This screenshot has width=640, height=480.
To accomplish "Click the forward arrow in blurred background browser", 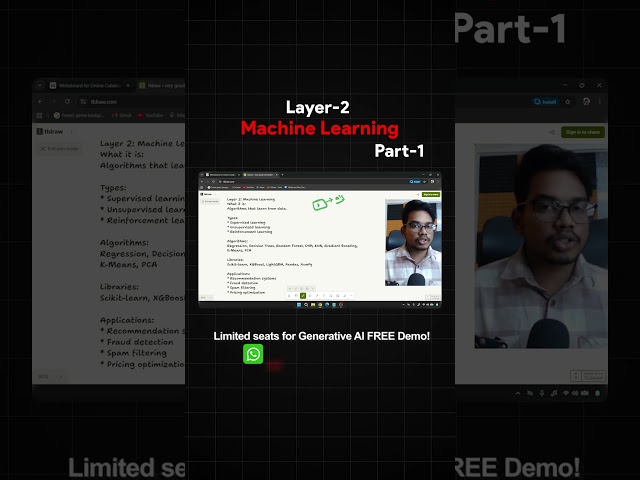I will tap(53, 101).
